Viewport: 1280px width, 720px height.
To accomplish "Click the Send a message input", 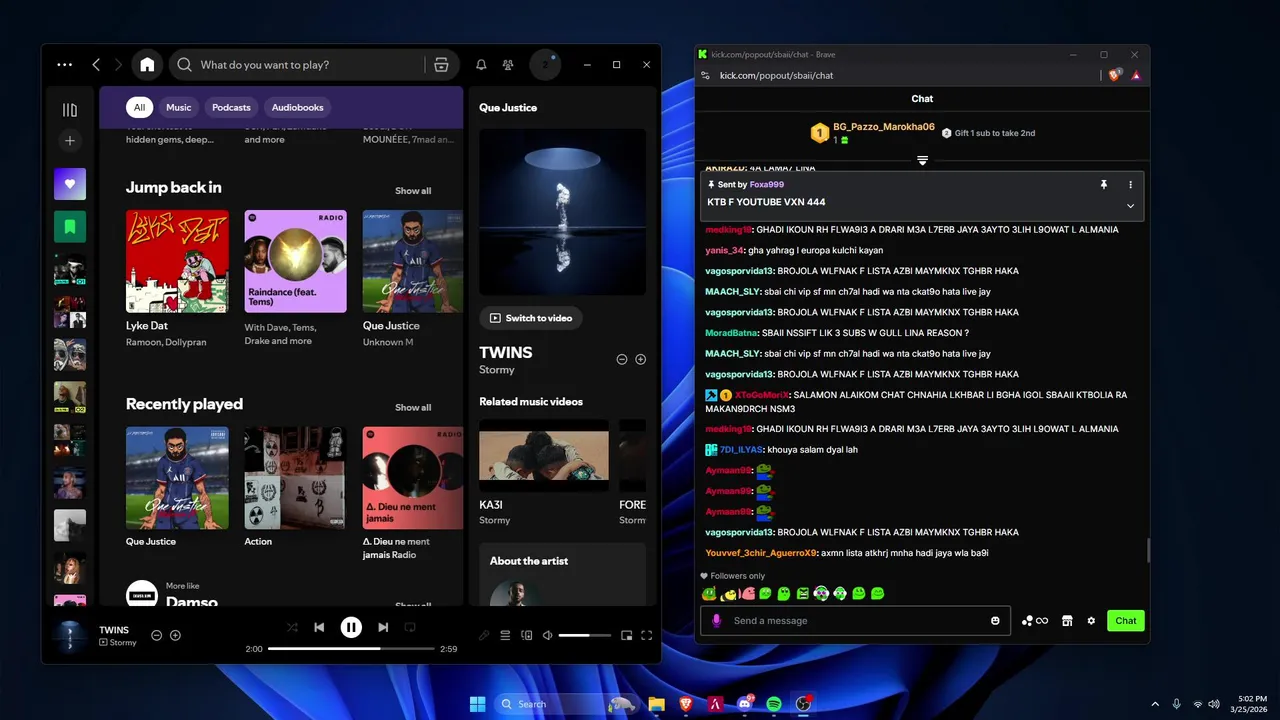I will 856,621.
